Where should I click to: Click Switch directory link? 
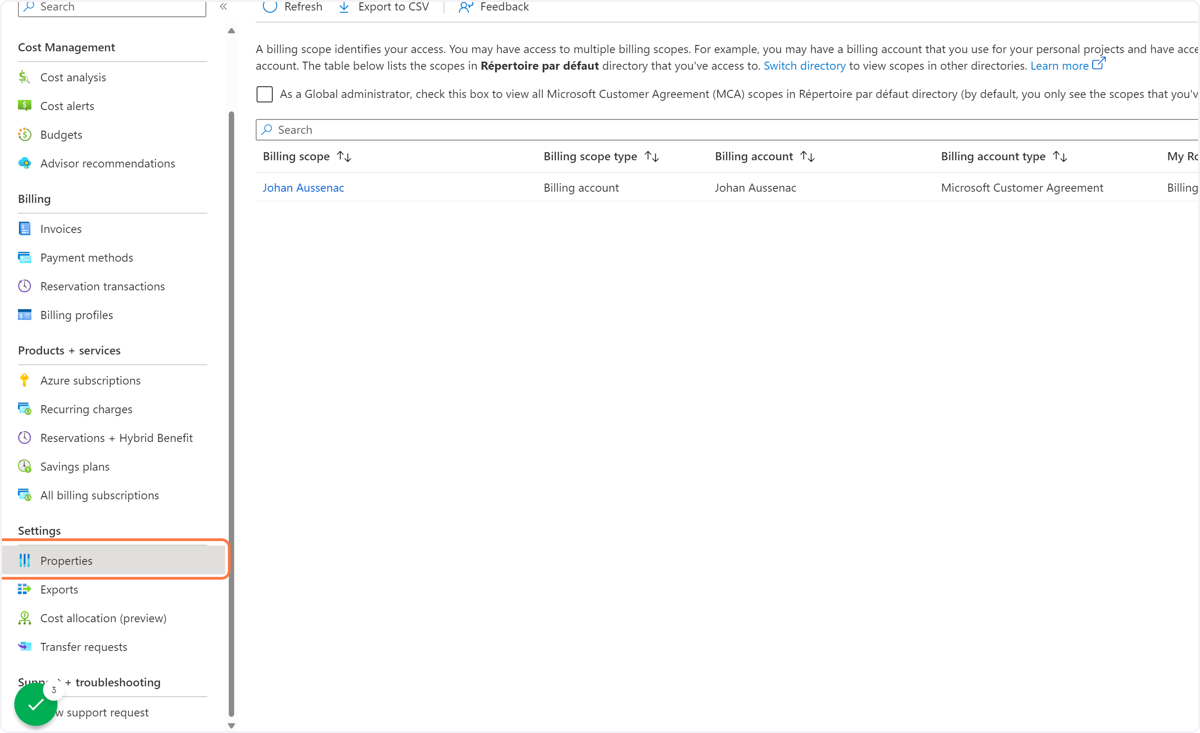coord(805,66)
